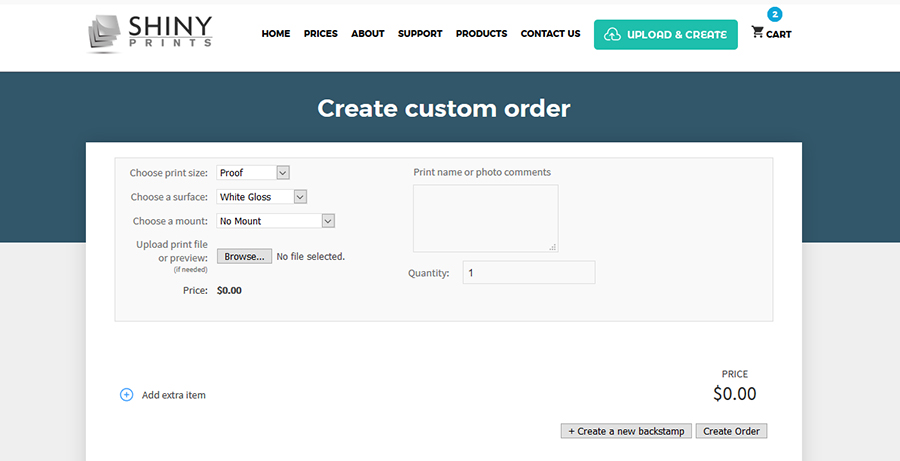Open the Home menu item
The image size is (900, 461).
(276, 34)
